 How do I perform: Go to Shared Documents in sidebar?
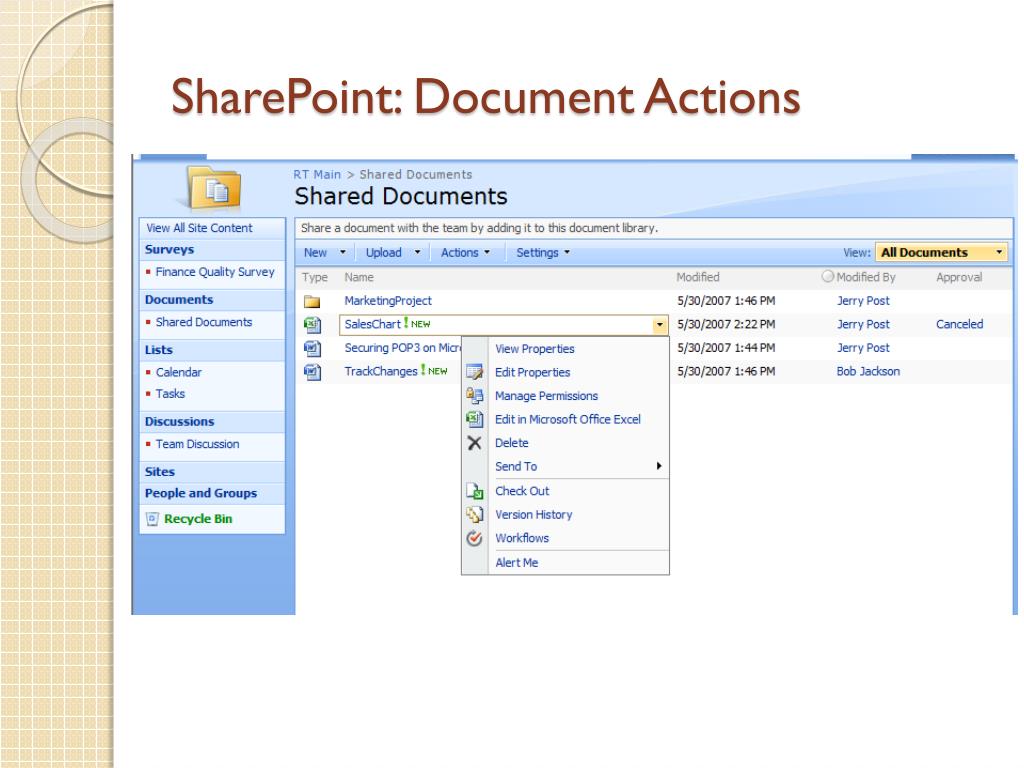click(204, 322)
